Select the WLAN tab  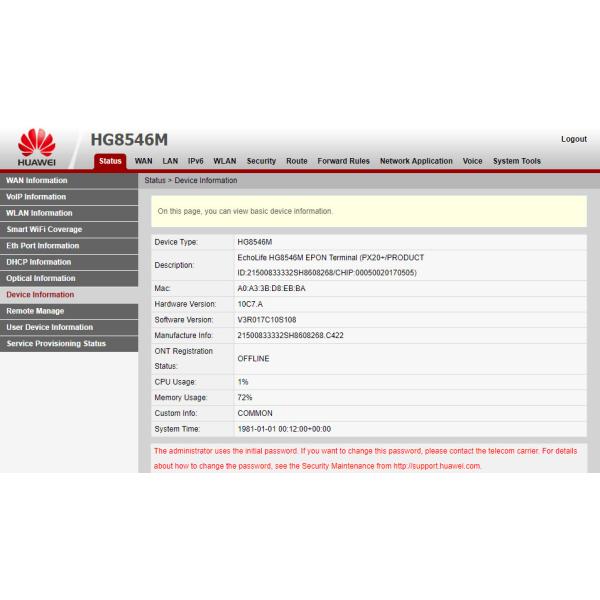[225, 161]
